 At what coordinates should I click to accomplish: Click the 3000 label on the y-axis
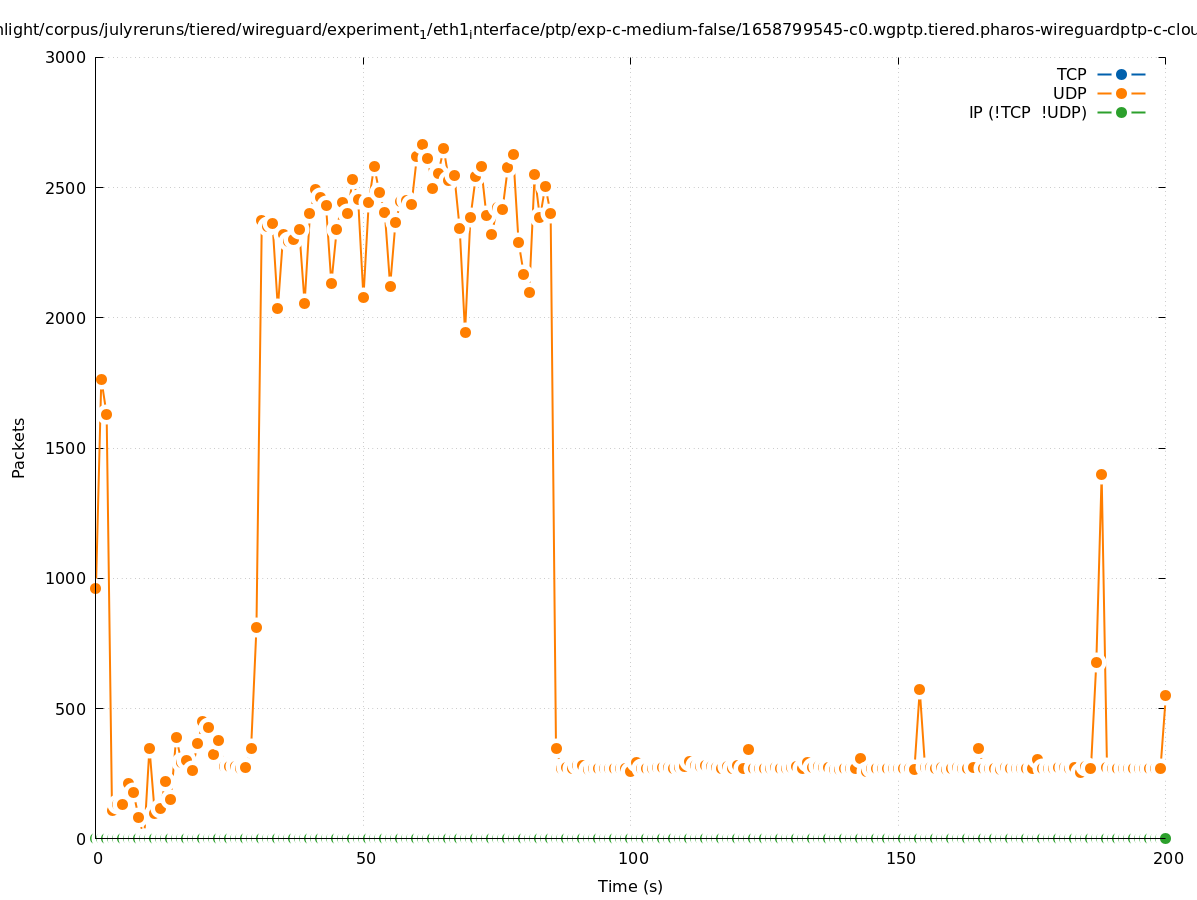[67, 57]
